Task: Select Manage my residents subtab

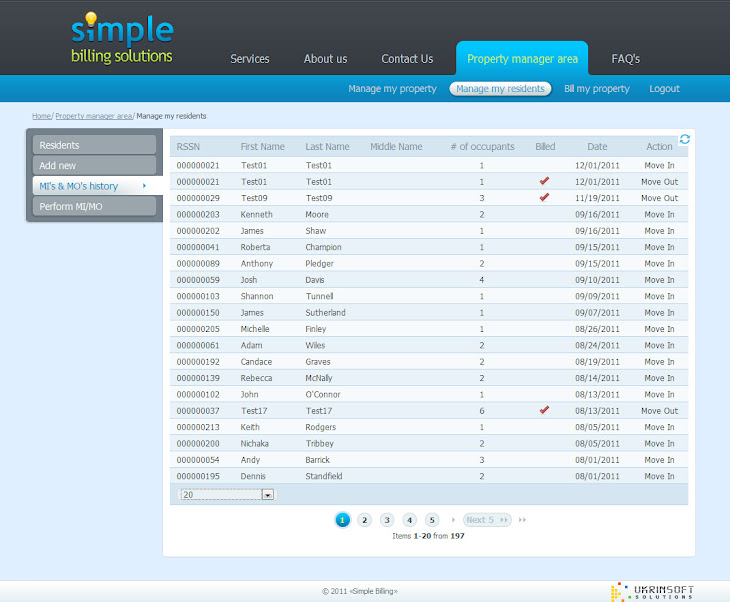Action: (x=500, y=88)
